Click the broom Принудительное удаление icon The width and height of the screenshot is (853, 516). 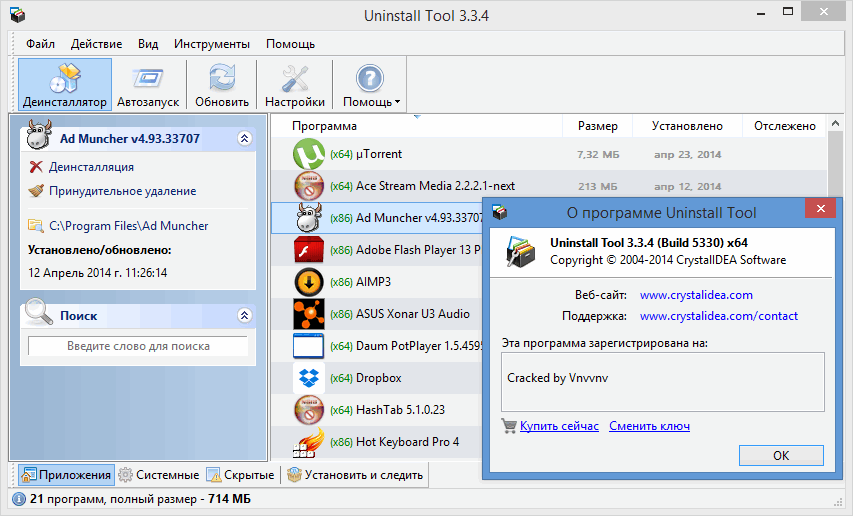pyautogui.click(x=36, y=191)
